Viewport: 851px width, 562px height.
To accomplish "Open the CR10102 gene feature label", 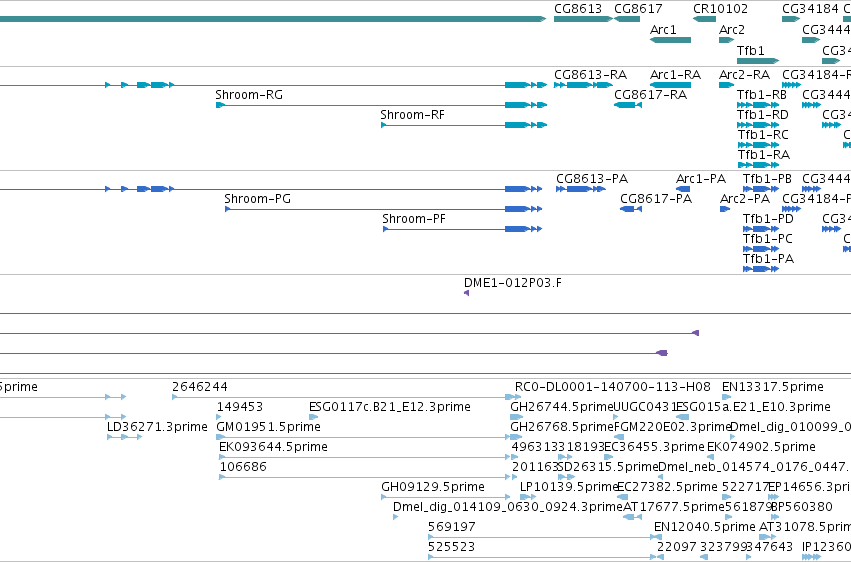I will click(x=720, y=9).
